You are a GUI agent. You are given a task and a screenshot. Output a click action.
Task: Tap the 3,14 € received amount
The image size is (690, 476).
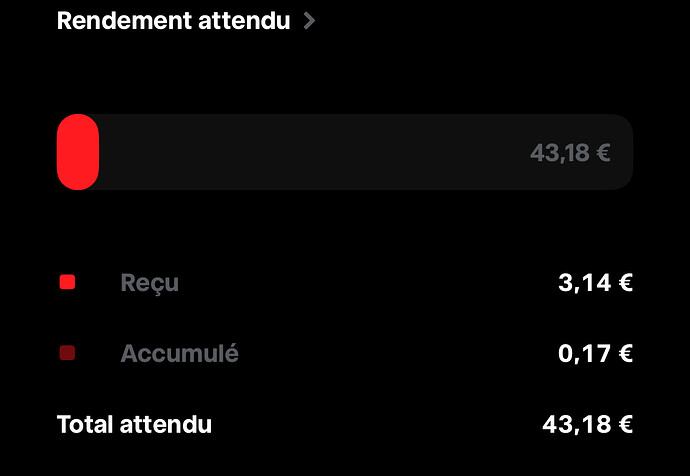[595, 282]
